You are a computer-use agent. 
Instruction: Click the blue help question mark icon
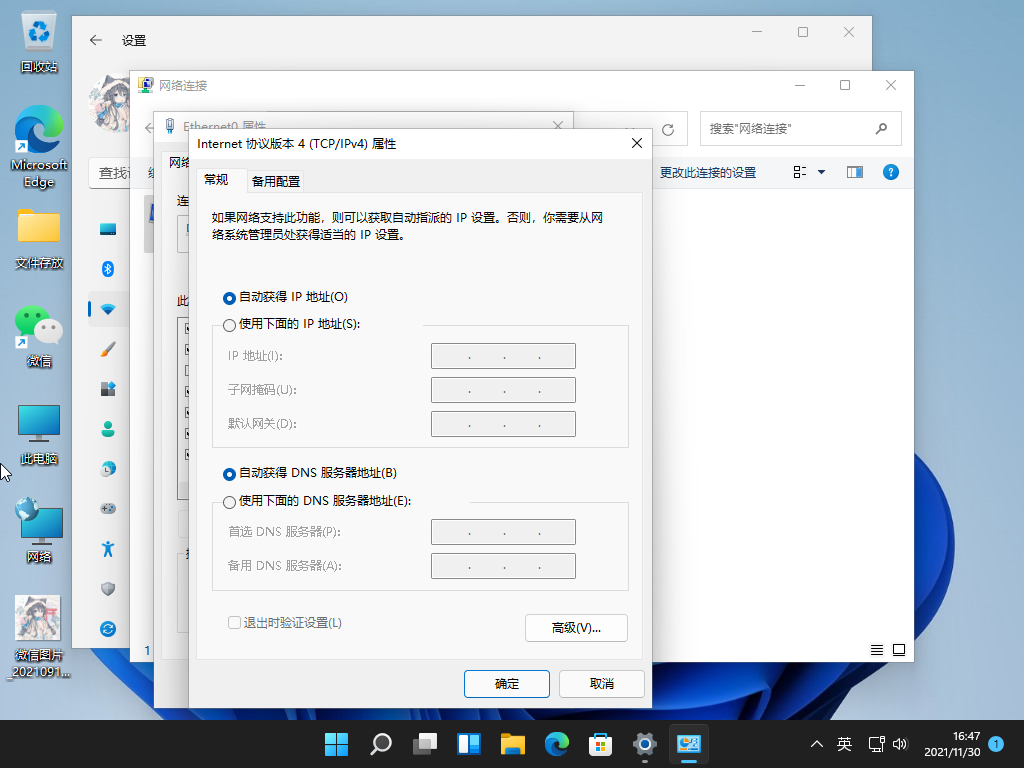click(890, 172)
